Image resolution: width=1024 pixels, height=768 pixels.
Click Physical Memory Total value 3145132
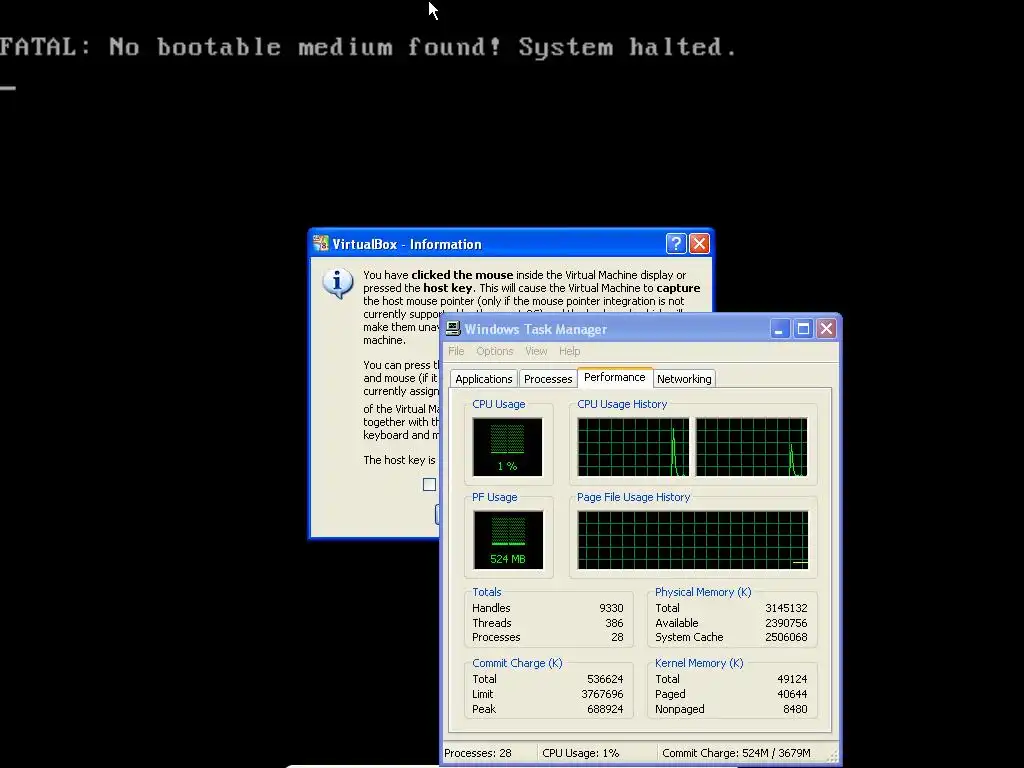786,608
